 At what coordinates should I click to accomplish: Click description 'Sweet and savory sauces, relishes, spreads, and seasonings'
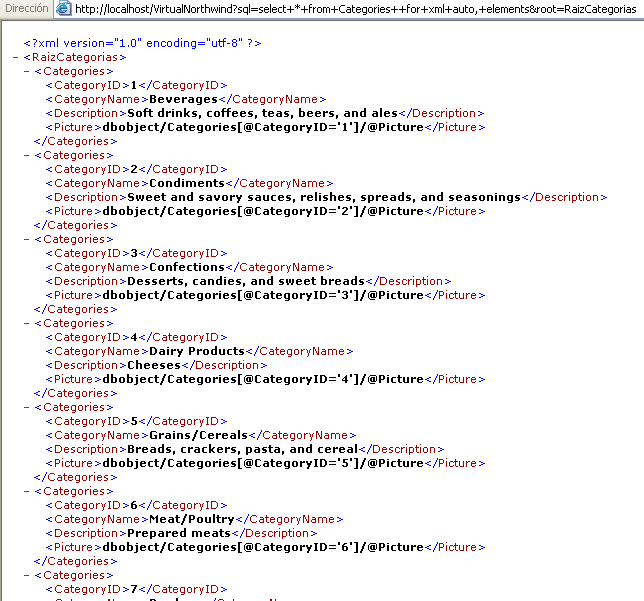point(324,197)
